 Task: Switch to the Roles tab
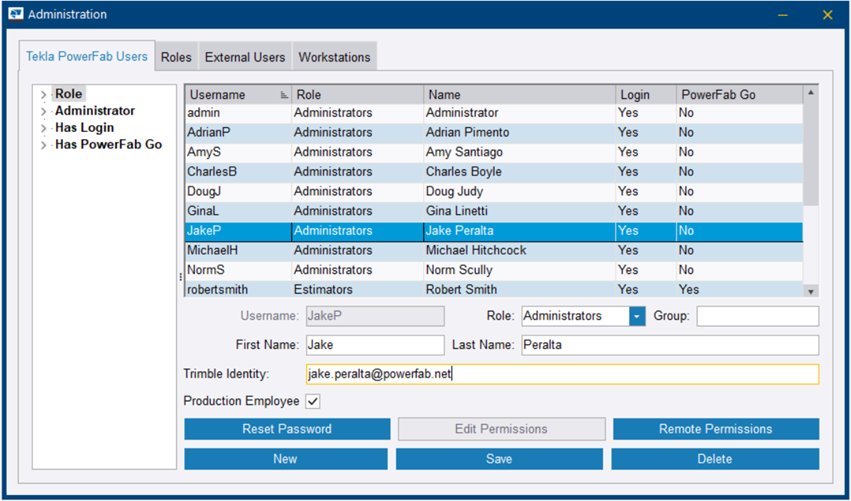176,57
